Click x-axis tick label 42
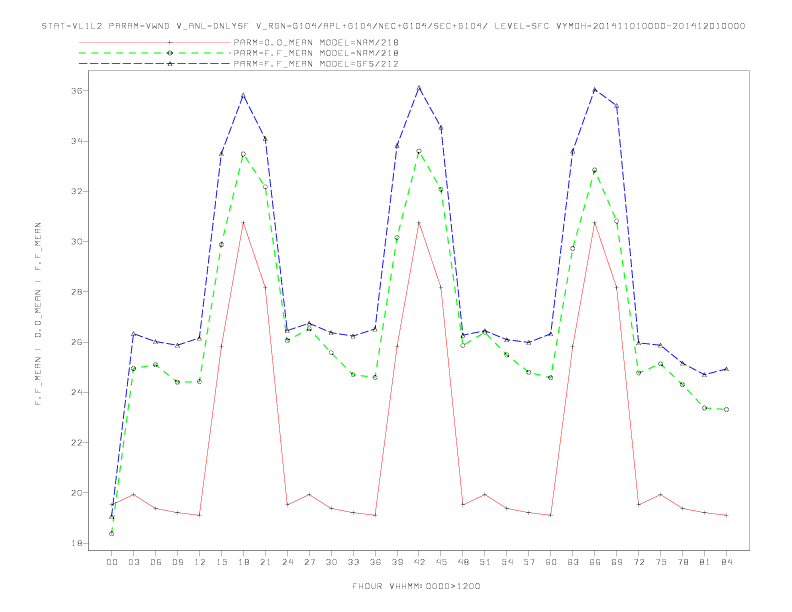The height and width of the screenshot is (612, 792). tap(419, 562)
